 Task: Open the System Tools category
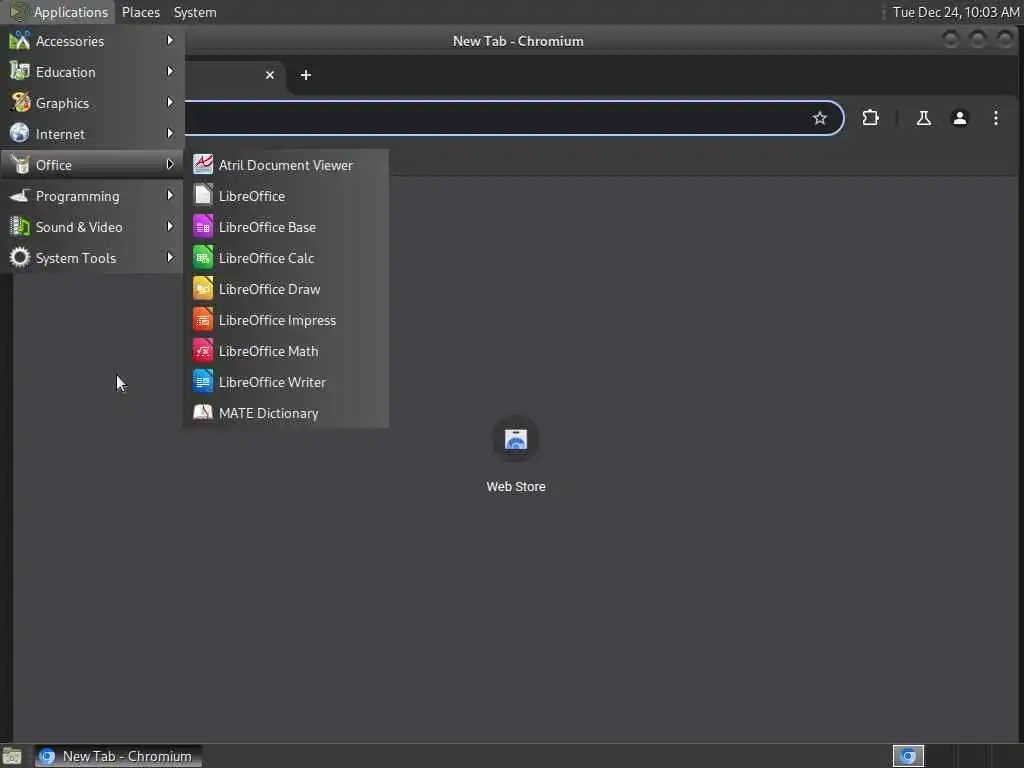pos(92,258)
